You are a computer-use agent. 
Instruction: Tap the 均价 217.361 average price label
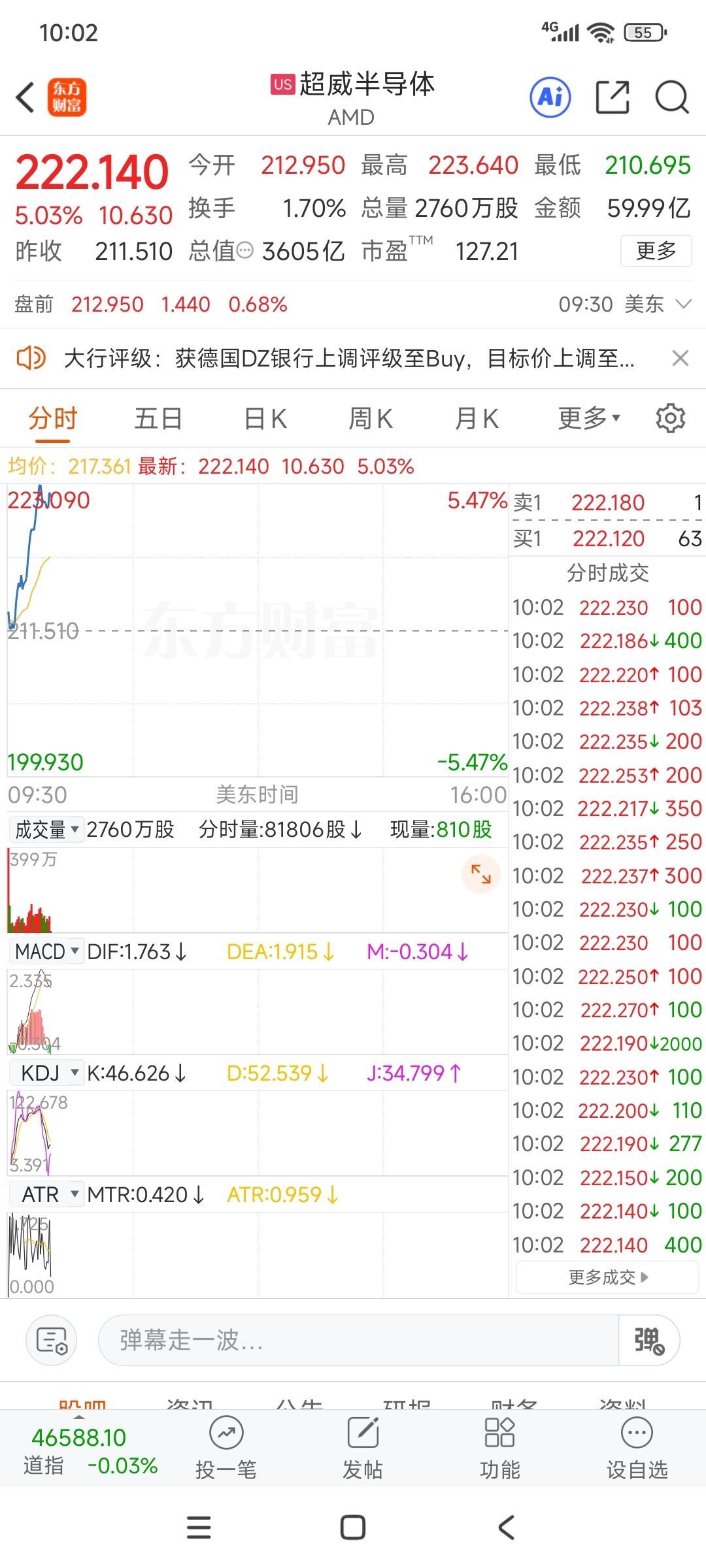pyautogui.click(x=70, y=466)
